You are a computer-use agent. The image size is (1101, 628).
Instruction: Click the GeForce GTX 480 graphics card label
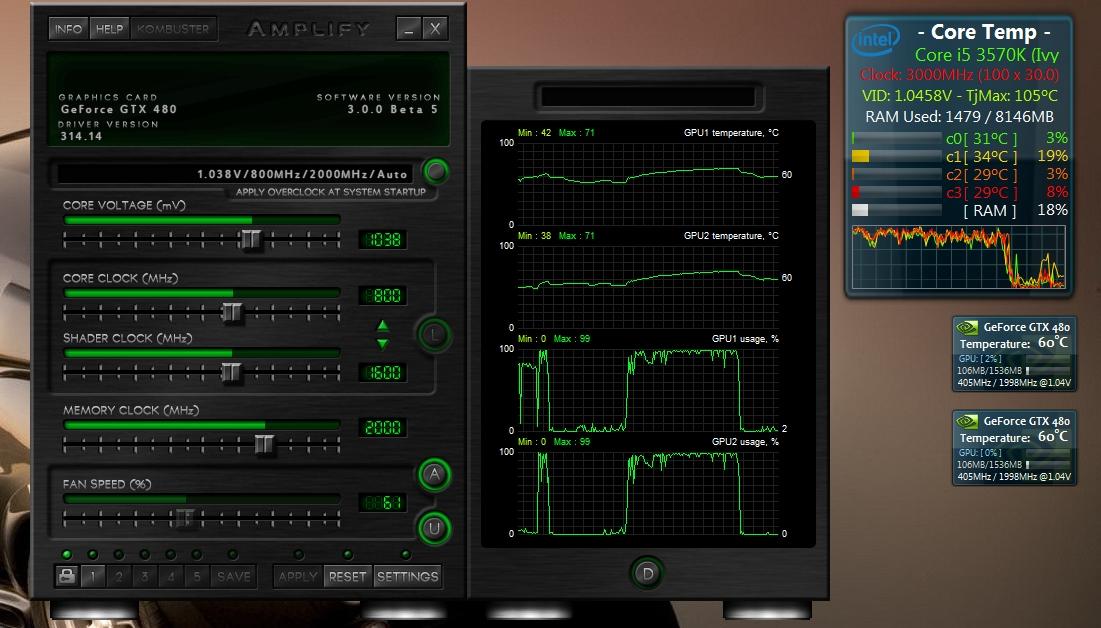click(119, 109)
